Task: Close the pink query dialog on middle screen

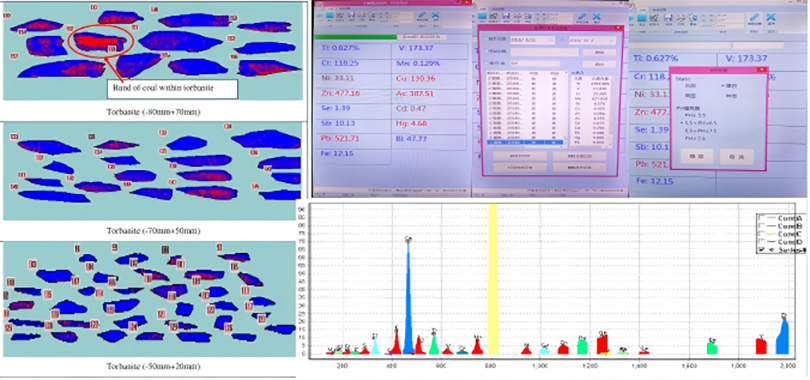Action: pyautogui.click(x=618, y=28)
